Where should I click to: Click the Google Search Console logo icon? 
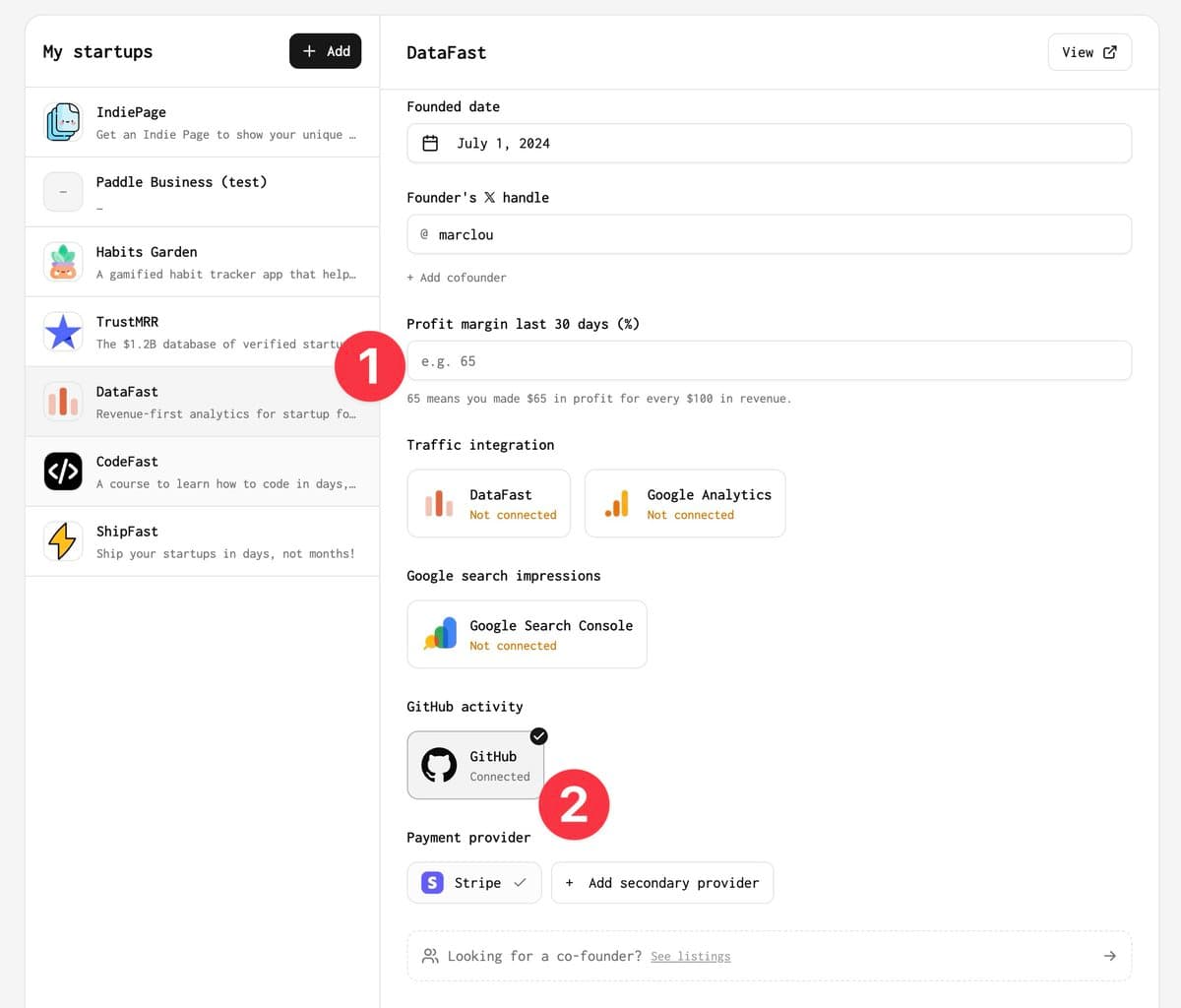click(440, 634)
